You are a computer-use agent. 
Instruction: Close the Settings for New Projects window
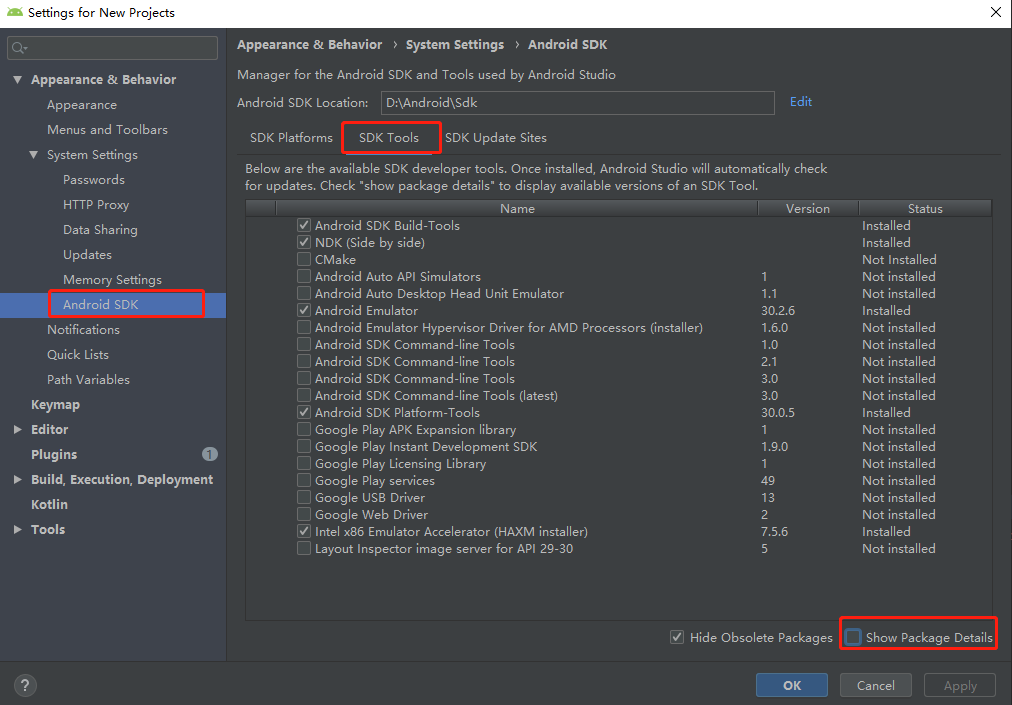996,12
